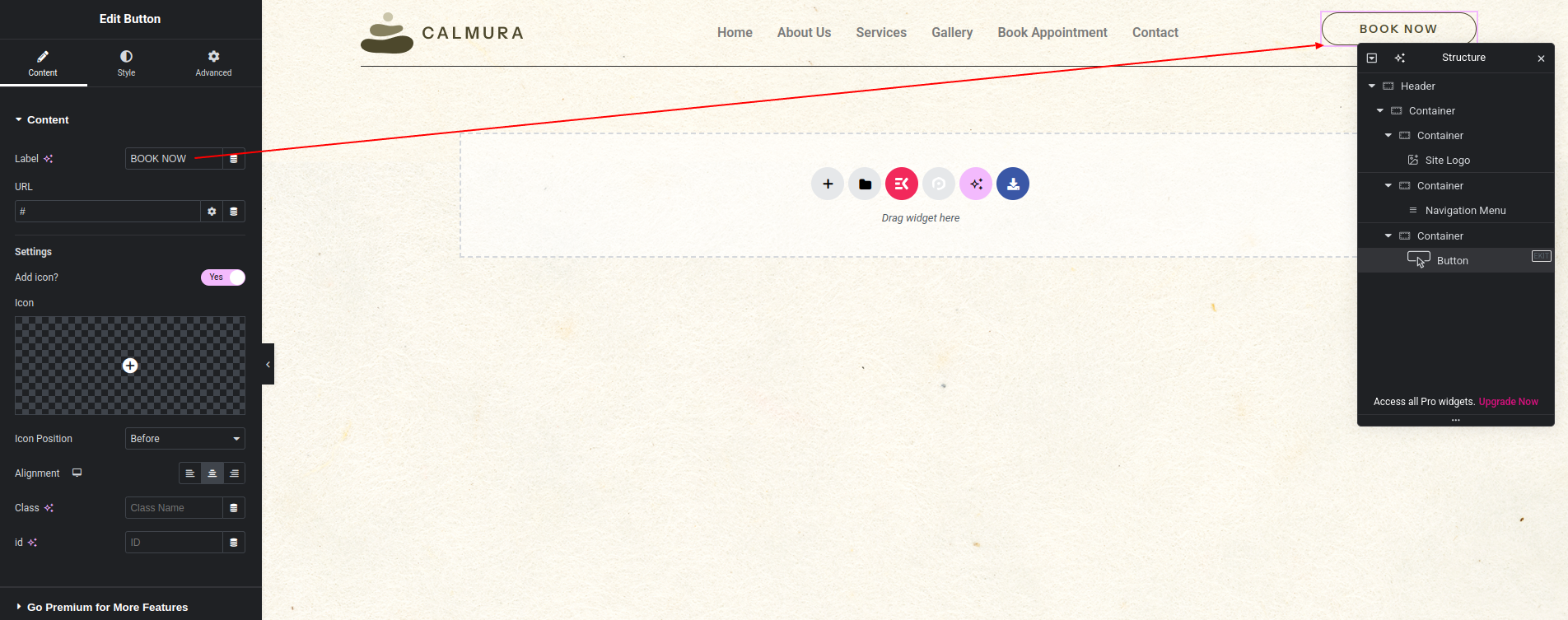
Task: Open the template library folder icon
Action: point(865,184)
